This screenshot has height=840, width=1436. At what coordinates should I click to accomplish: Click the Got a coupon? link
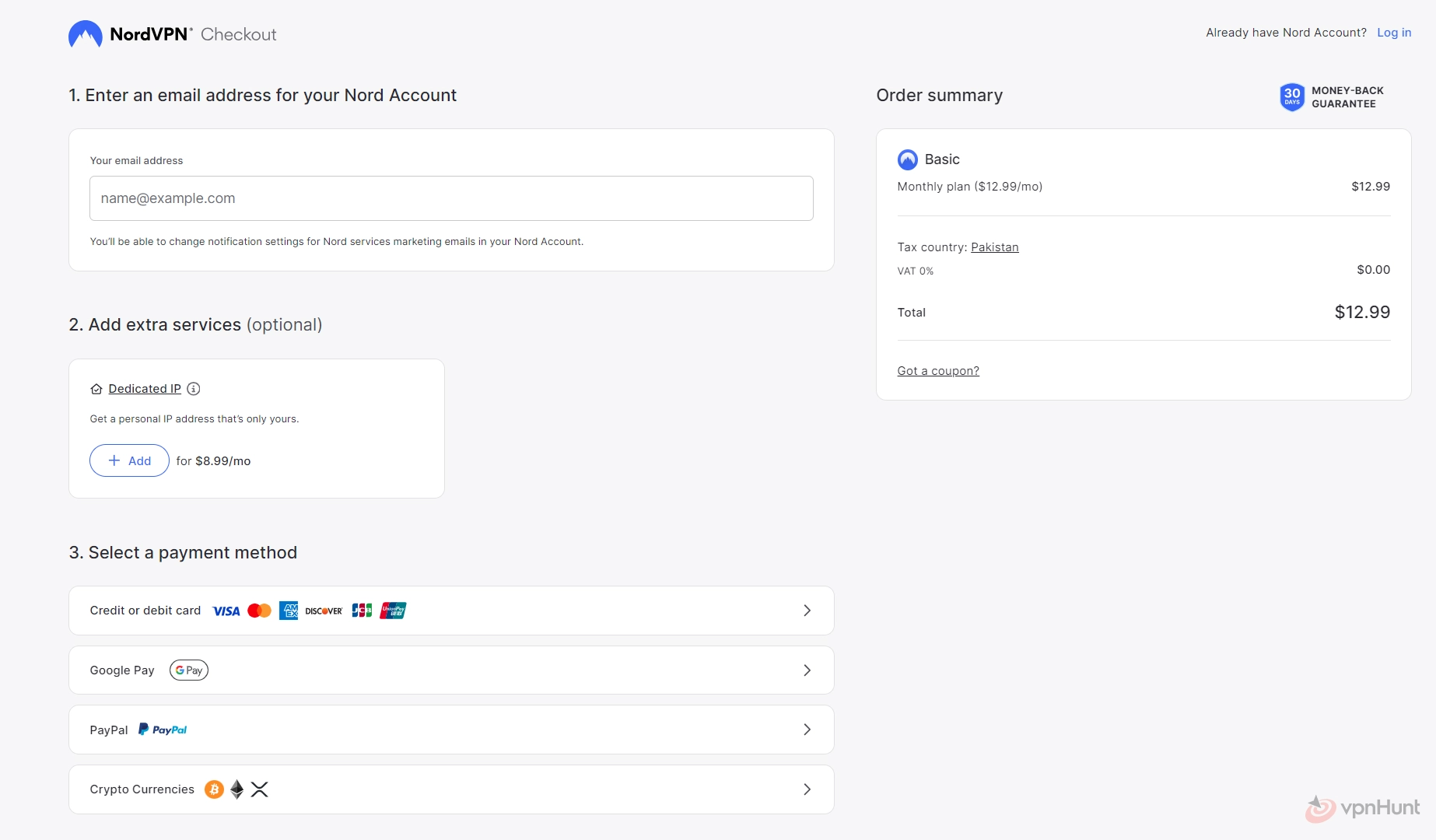tap(938, 371)
